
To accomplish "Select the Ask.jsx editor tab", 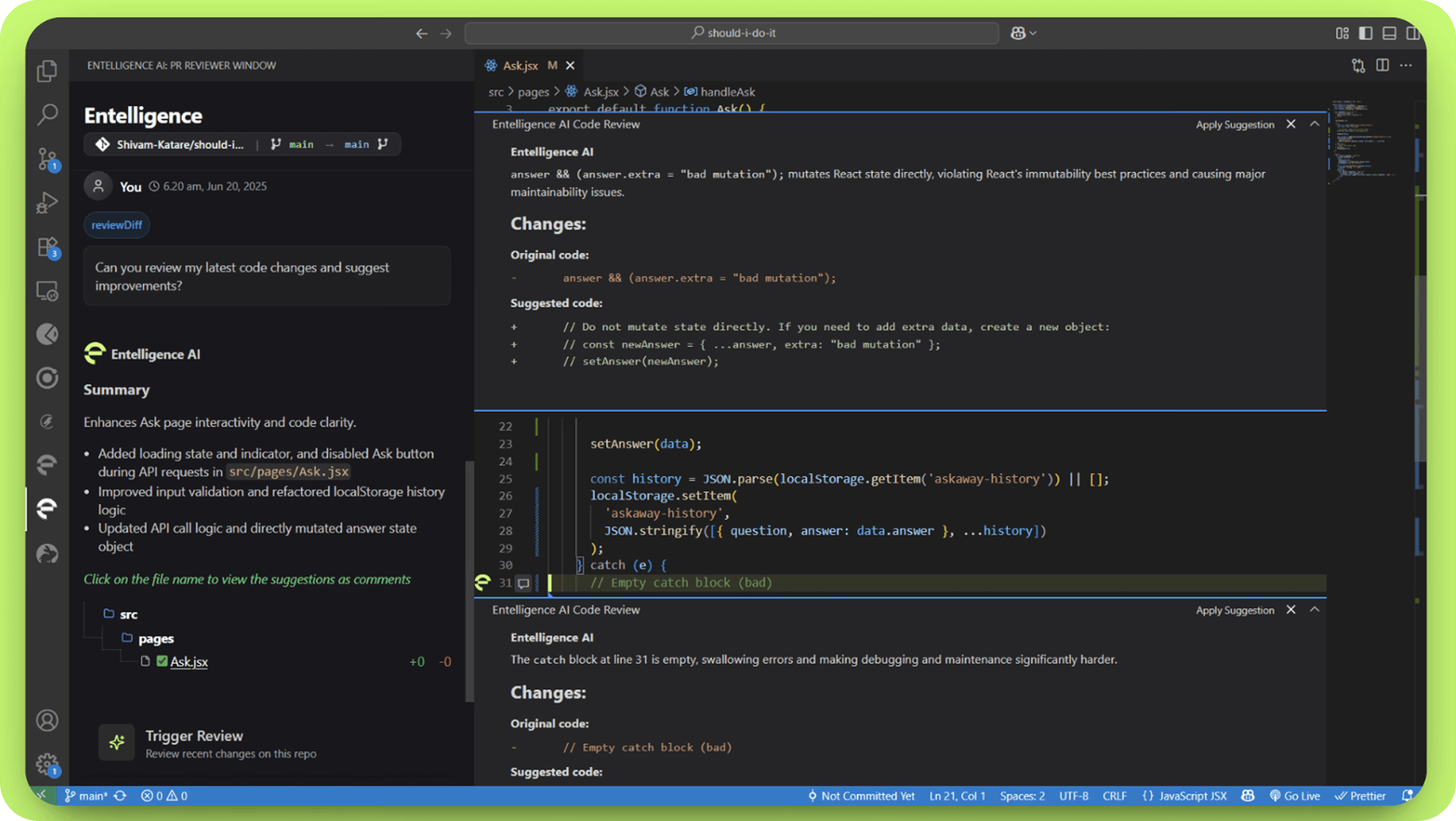I will pos(520,66).
